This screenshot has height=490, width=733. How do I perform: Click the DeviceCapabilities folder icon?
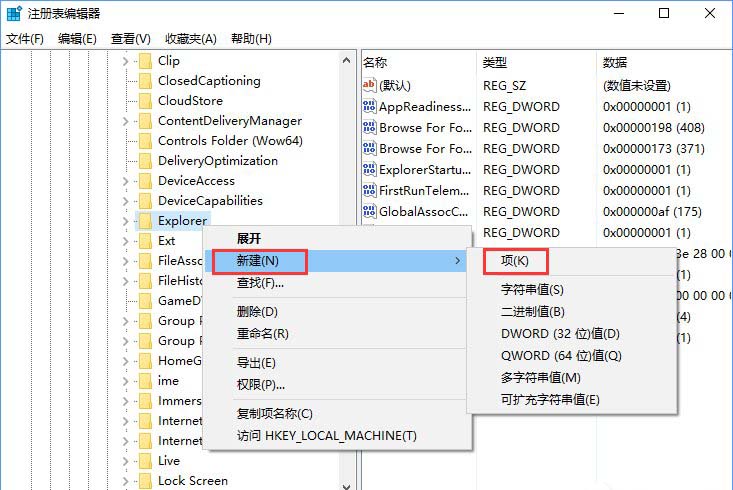click(146, 201)
